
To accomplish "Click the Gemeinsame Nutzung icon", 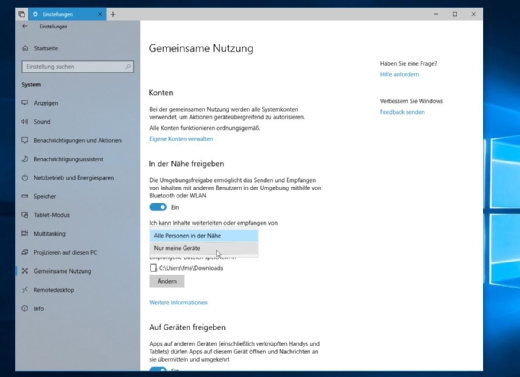I will [x=25, y=271].
